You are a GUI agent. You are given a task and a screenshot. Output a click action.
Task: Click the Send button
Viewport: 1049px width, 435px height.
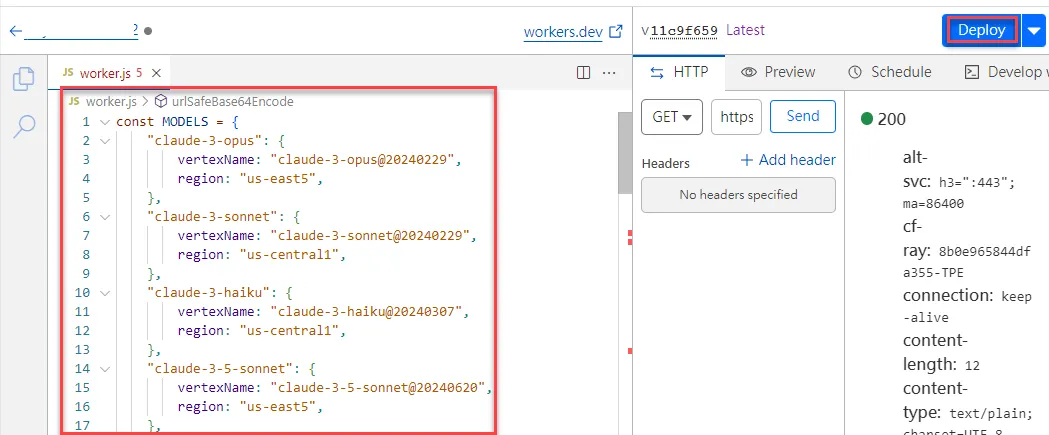click(x=803, y=116)
